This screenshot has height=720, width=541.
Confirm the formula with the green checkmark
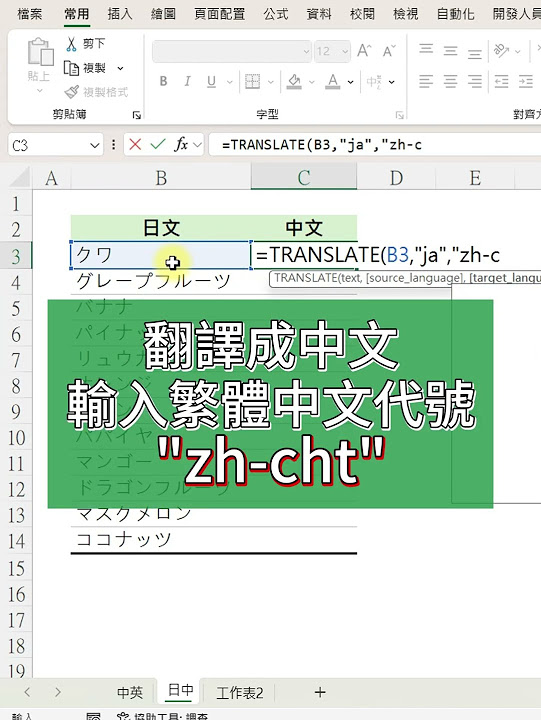point(158,145)
